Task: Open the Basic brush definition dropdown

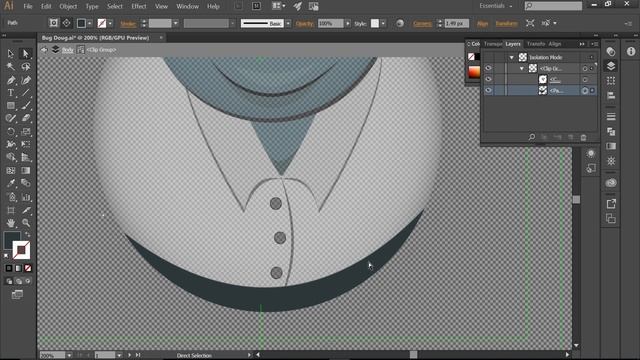Action: 288,24
